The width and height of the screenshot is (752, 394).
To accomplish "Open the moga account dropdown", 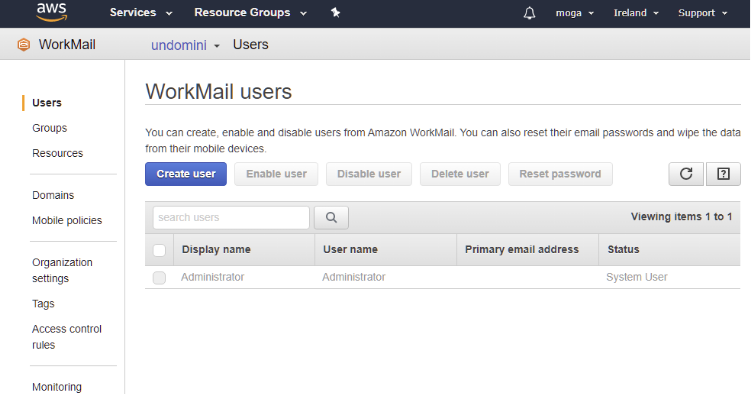I will click(x=575, y=13).
